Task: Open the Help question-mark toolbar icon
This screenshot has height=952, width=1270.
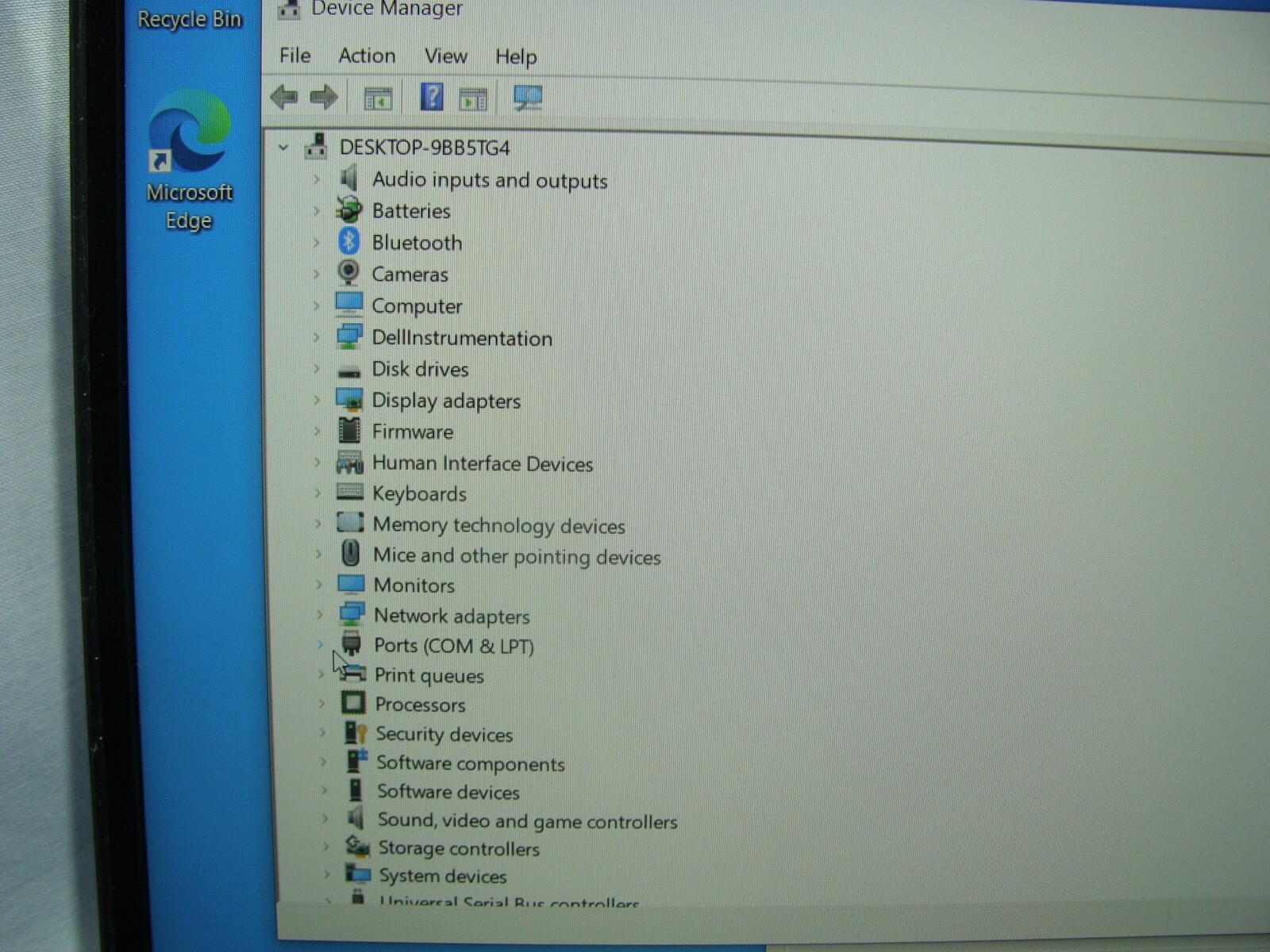Action: tap(432, 97)
